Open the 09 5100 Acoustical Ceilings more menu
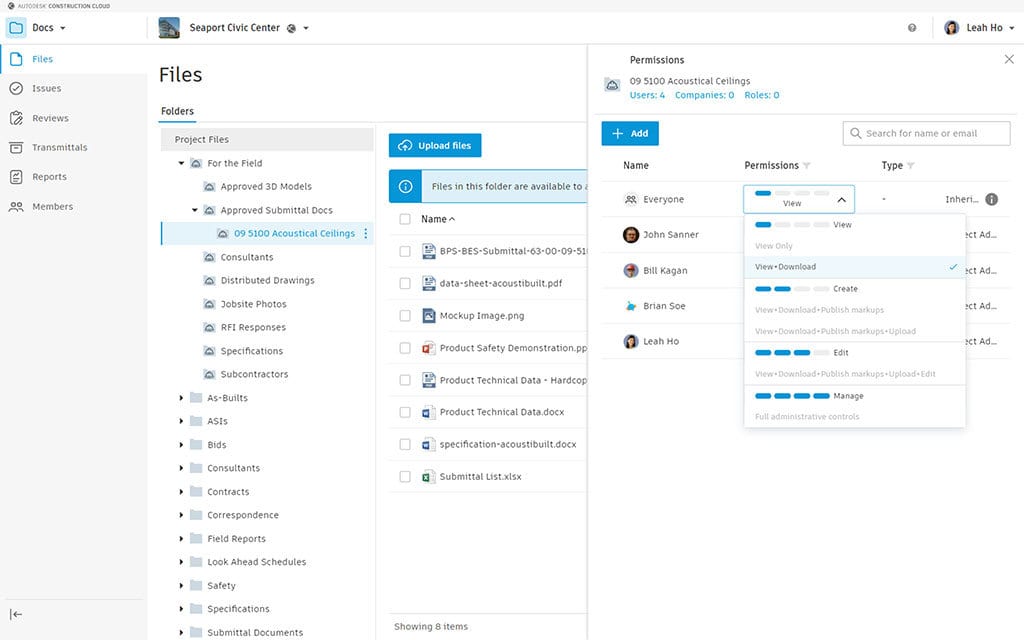The height and width of the screenshot is (640, 1024). 366,233
